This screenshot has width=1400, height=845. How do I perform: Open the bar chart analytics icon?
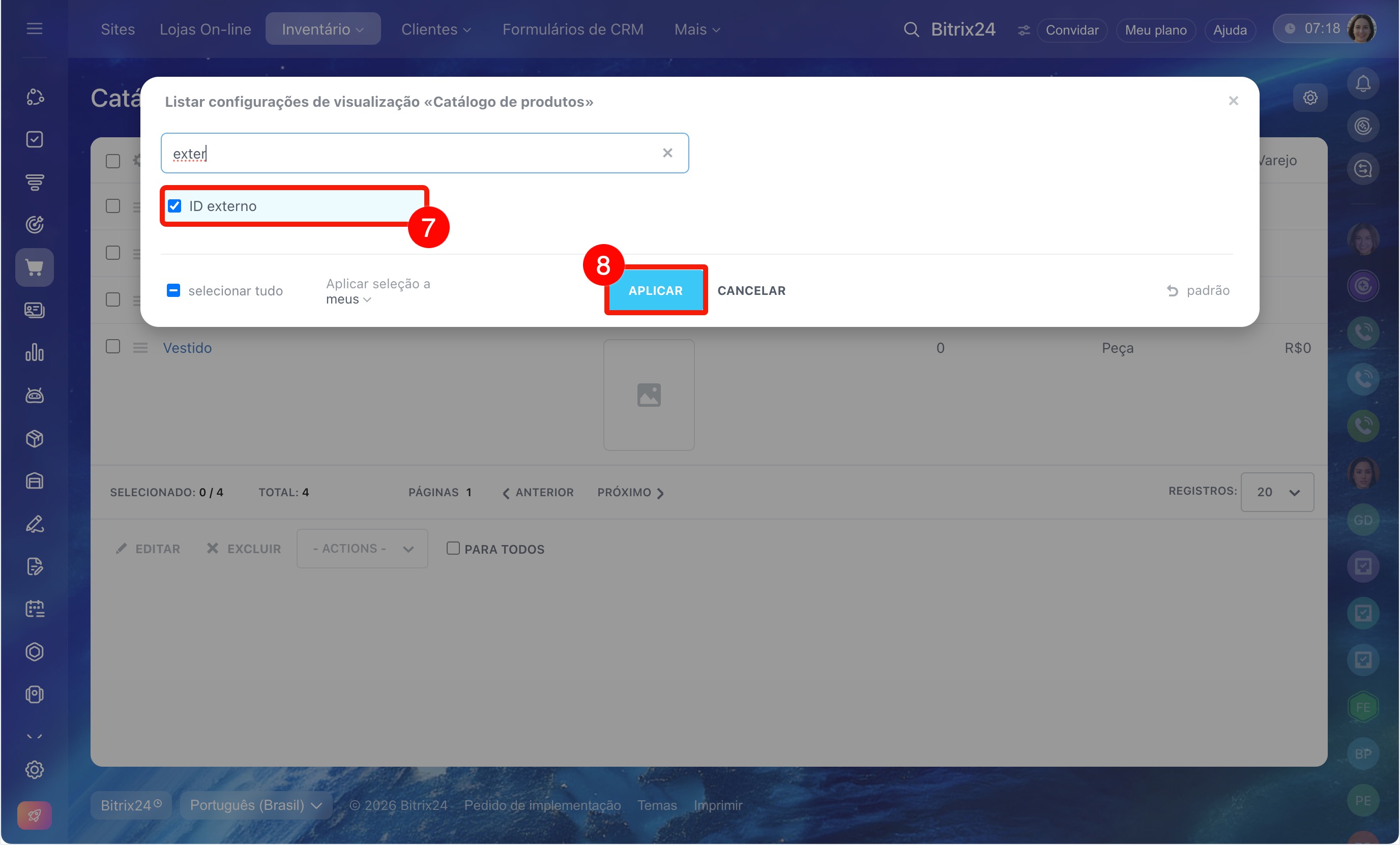pyautogui.click(x=35, y=353)
